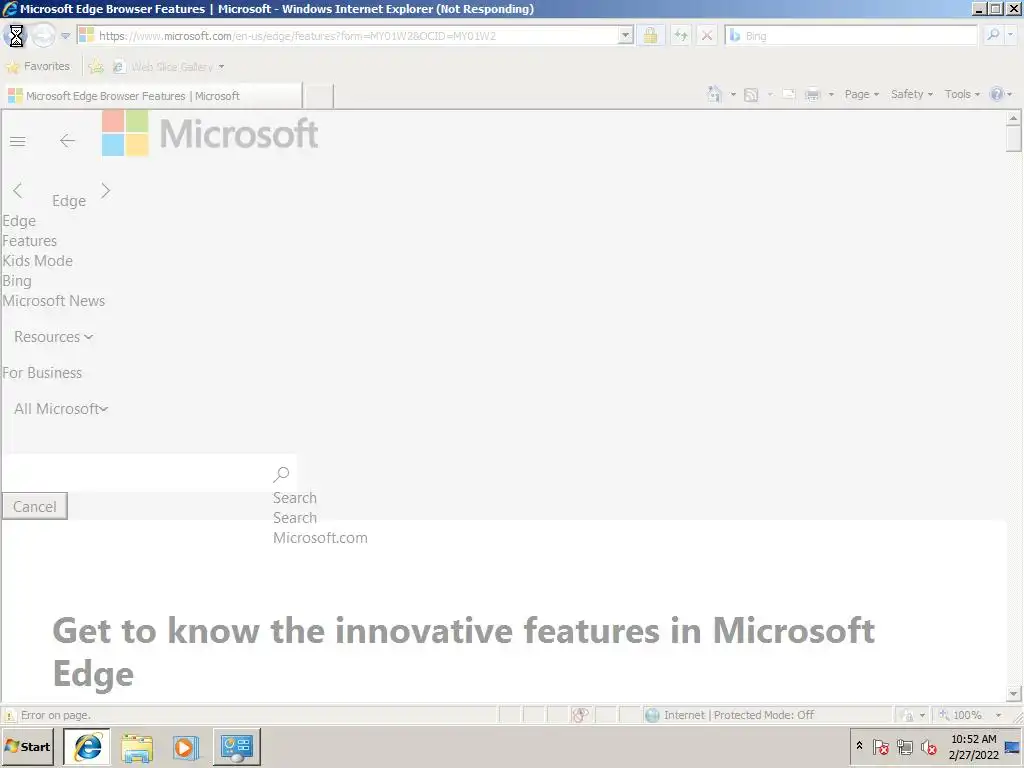This screenshot has width=1024, height=768.
Task: Click the Refresh button next to the address bar
Action: pyautogui.click(x=680, y=35)
